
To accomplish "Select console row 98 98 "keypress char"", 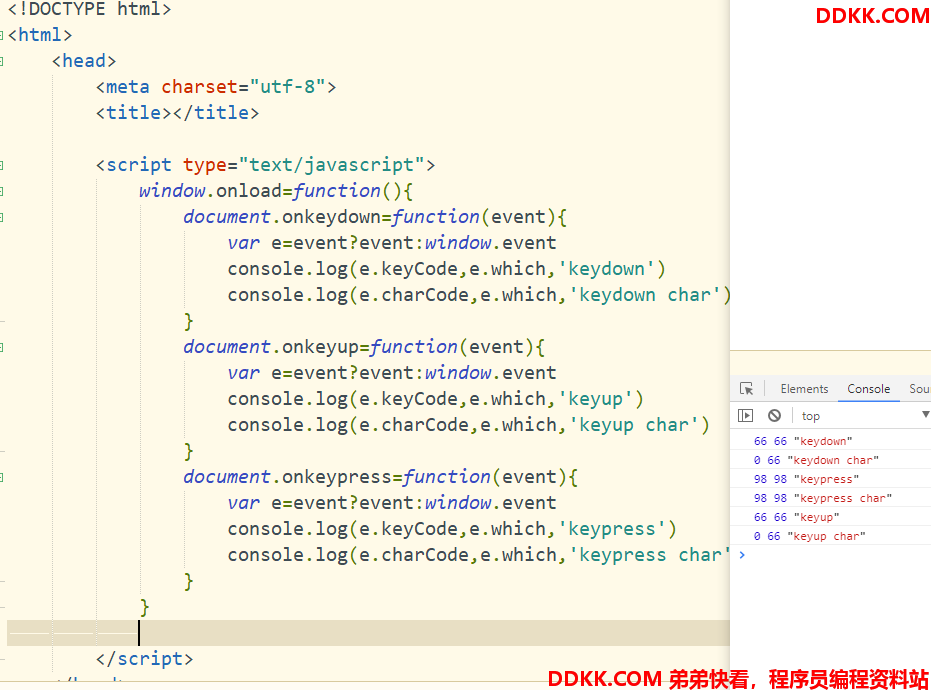I will (x=831, y=498).
